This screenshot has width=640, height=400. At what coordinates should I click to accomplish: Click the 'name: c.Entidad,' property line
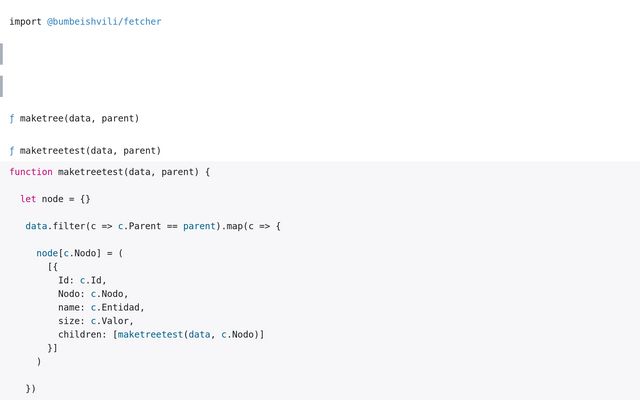point(101,307)
